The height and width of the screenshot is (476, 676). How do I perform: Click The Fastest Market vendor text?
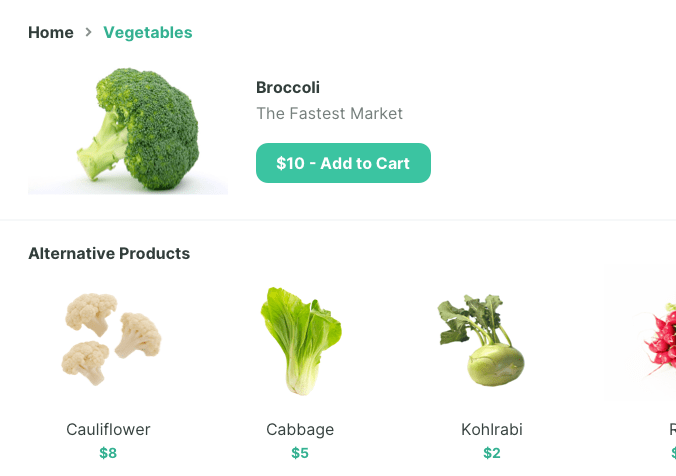tap(329, 113)
